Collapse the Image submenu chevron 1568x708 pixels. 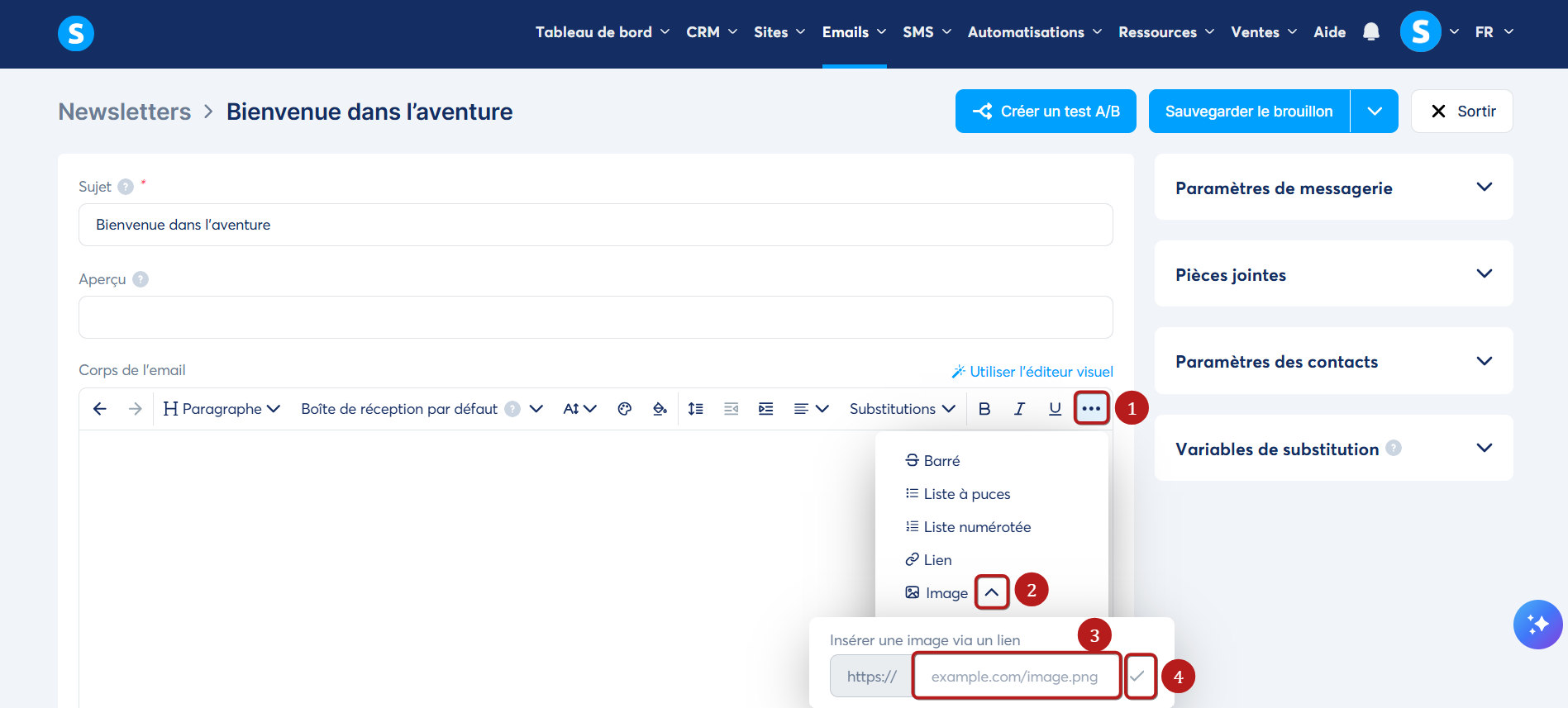click(x=992, y=592)
